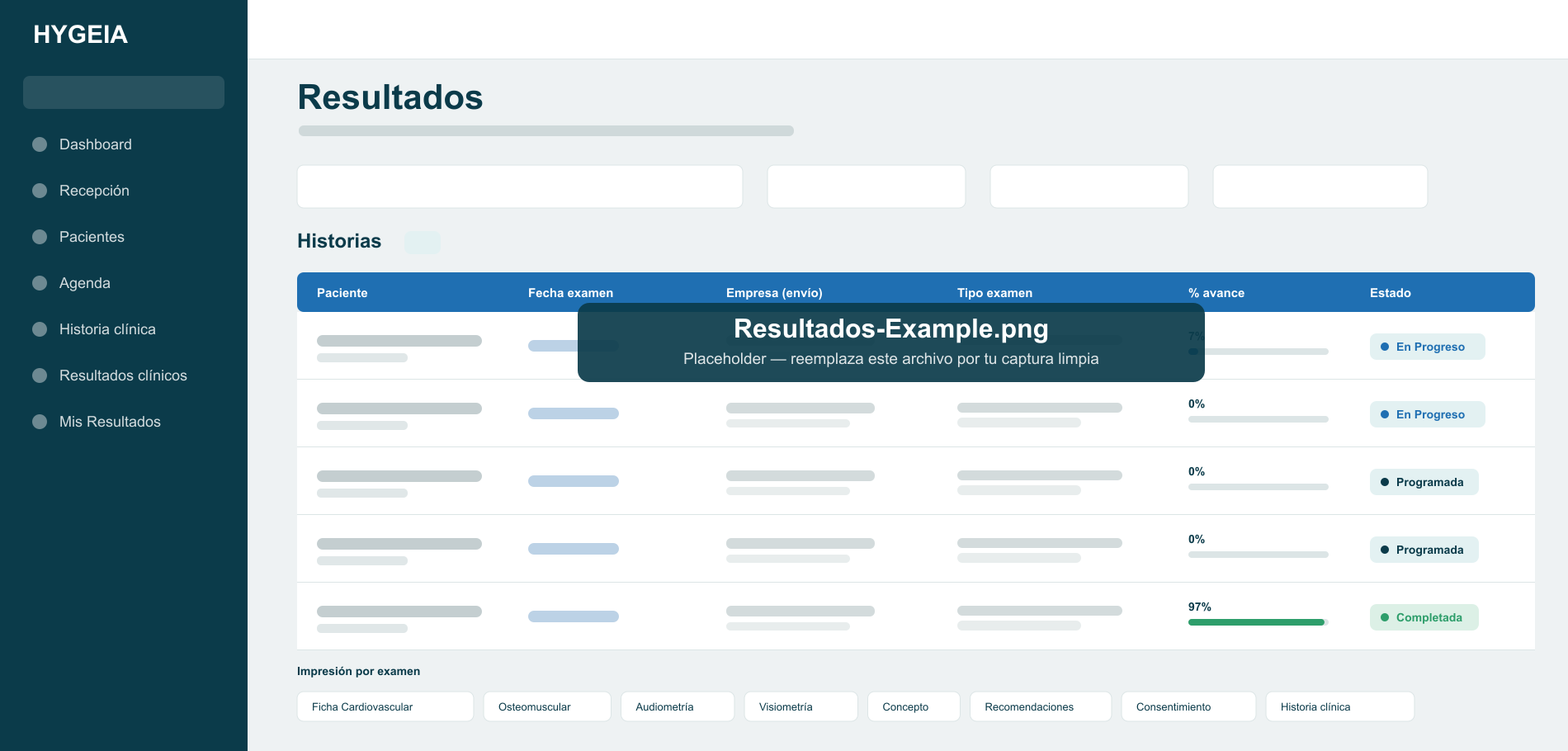Click the Tipo examen column header

click(x=994, y=293)
